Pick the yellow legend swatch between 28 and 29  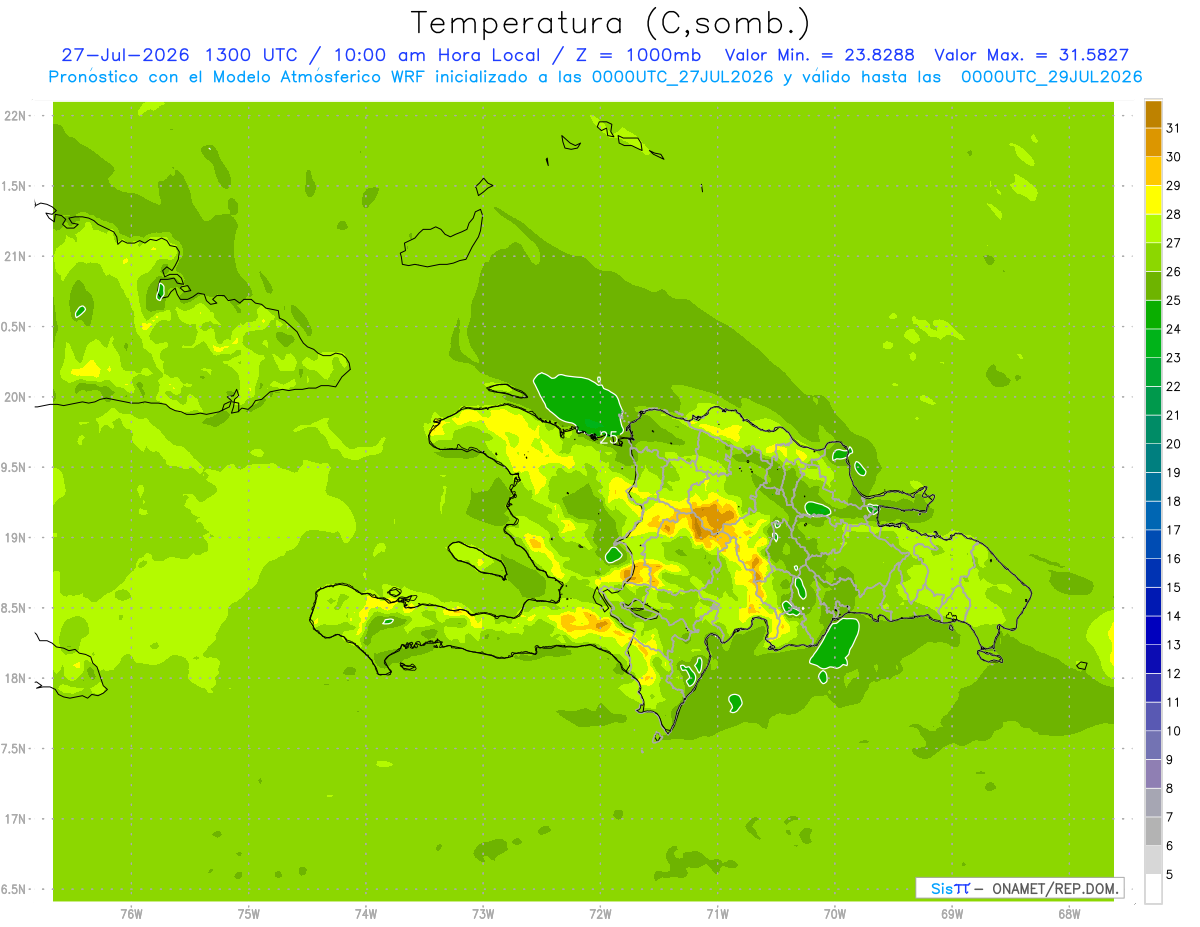click(x=1153, y=200)
